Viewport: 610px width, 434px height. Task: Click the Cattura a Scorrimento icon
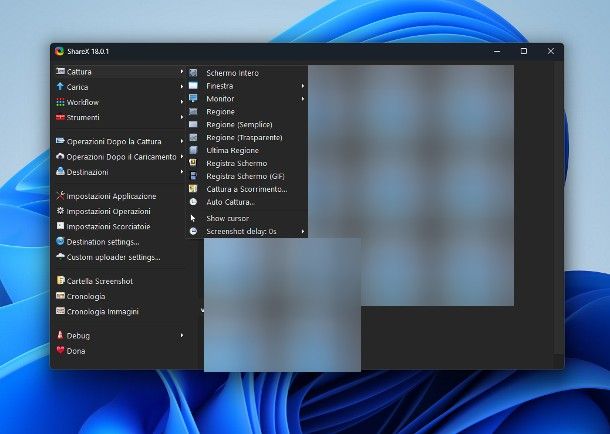[193, 189]
